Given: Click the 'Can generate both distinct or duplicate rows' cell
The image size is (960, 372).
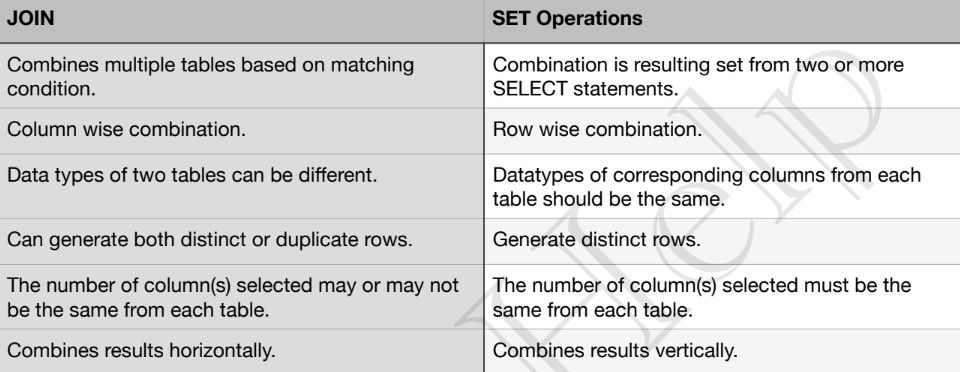Looking at the screenshot, I should click(x=242, y=241).
